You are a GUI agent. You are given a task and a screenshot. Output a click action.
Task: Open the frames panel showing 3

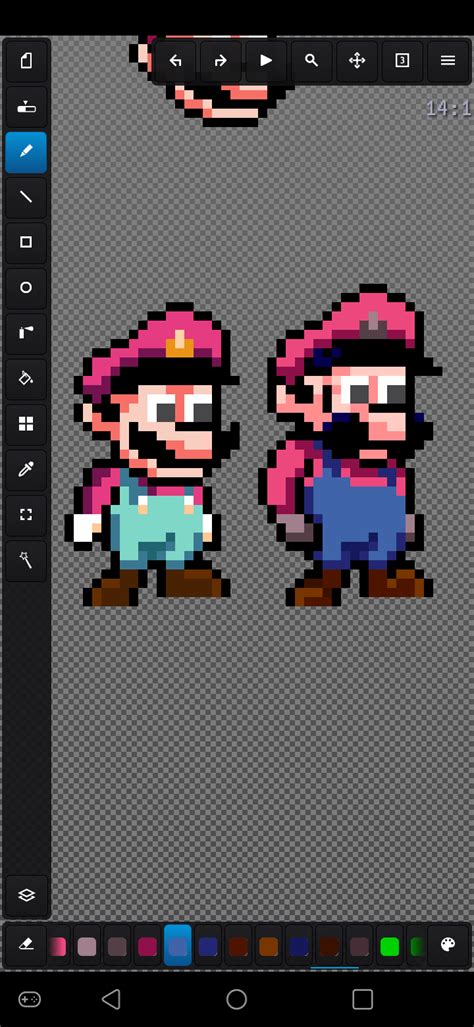pyautogui.click(x=402, y=61)
